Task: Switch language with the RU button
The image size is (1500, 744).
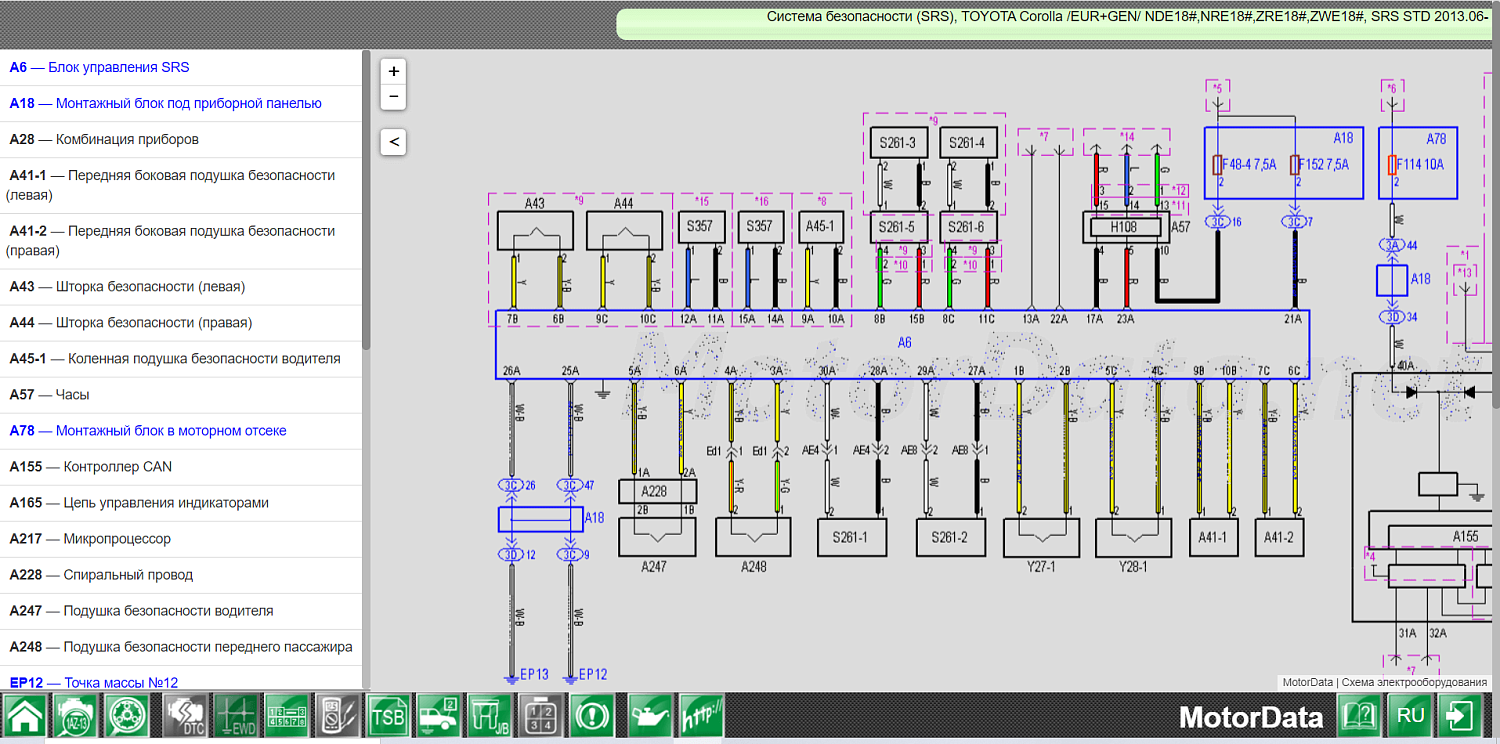Action: (1410, 716)
